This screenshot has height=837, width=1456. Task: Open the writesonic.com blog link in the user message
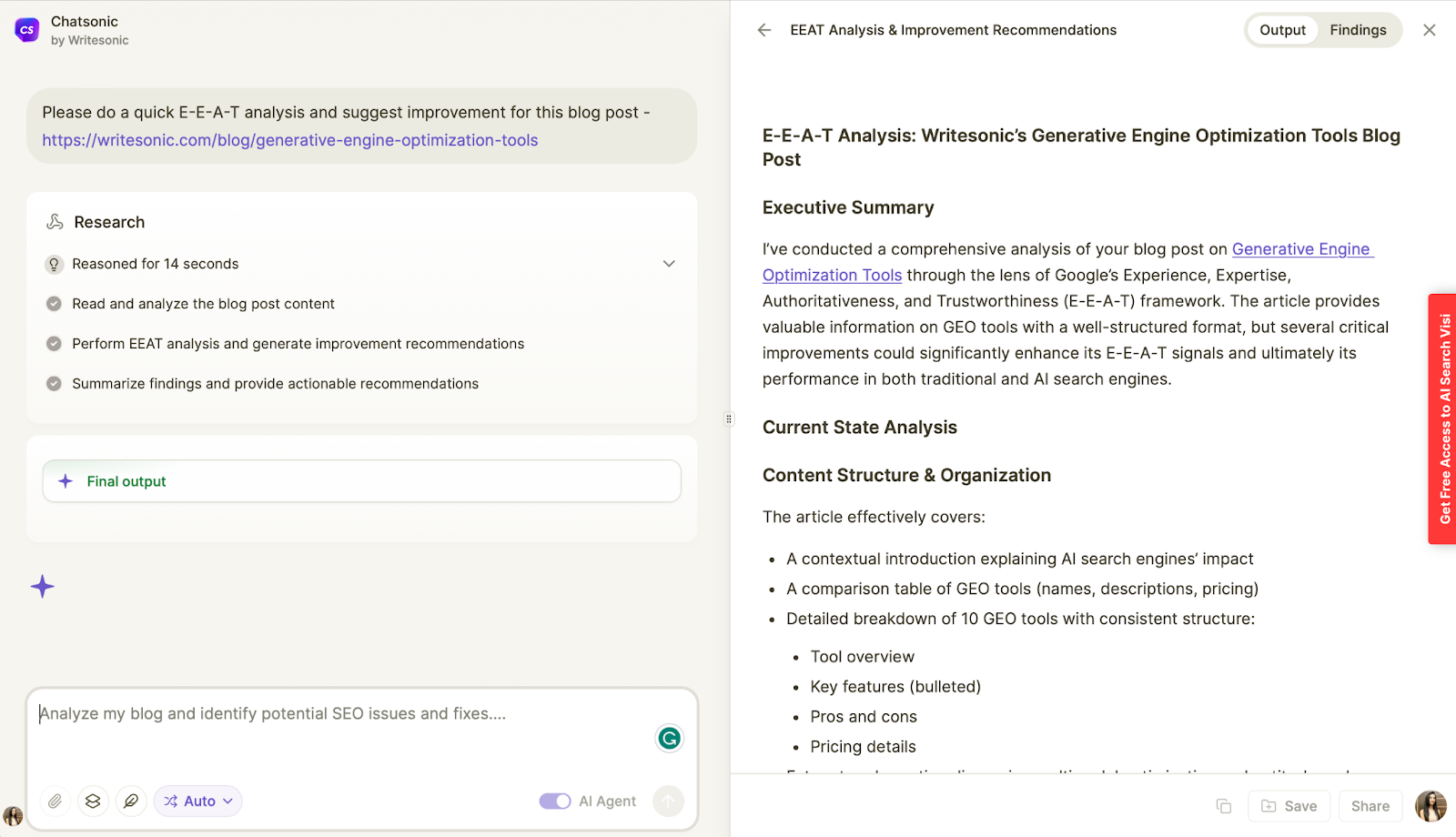click(290, 140)
